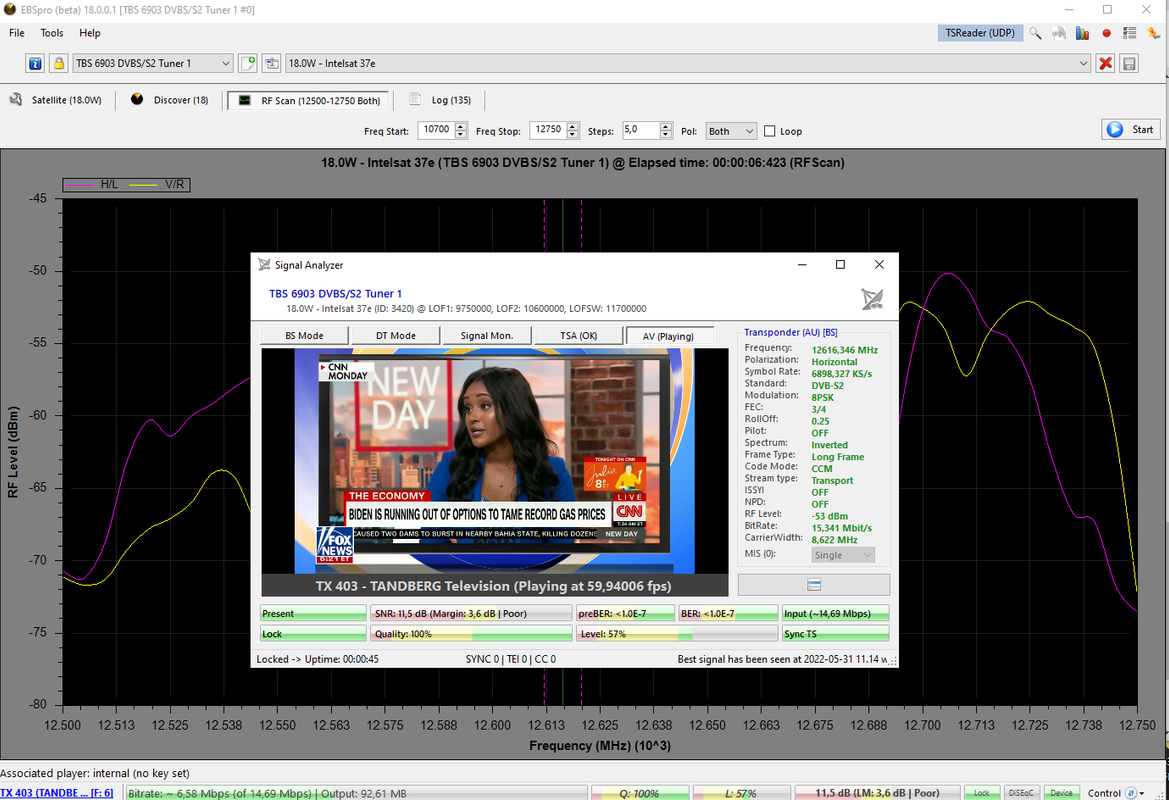This screenshot has width=1169, height=800.
Task: Click the Level 57% bar in Signal Analyzer
Action: pos(676,634)
